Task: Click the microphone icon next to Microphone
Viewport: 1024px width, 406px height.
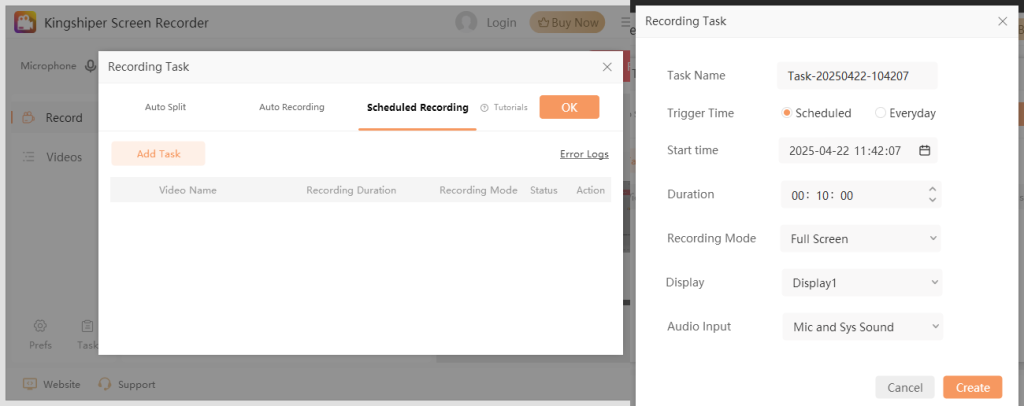Action: pyautogui.click(x=91, y=66)
